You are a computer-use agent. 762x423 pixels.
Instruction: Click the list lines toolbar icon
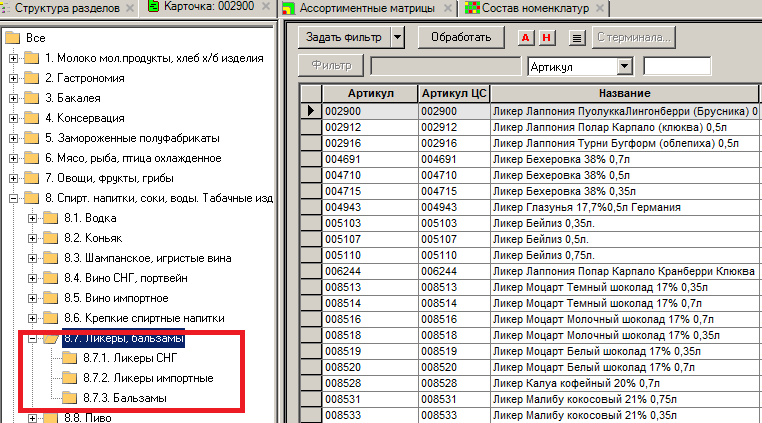(x=577, y=38)
